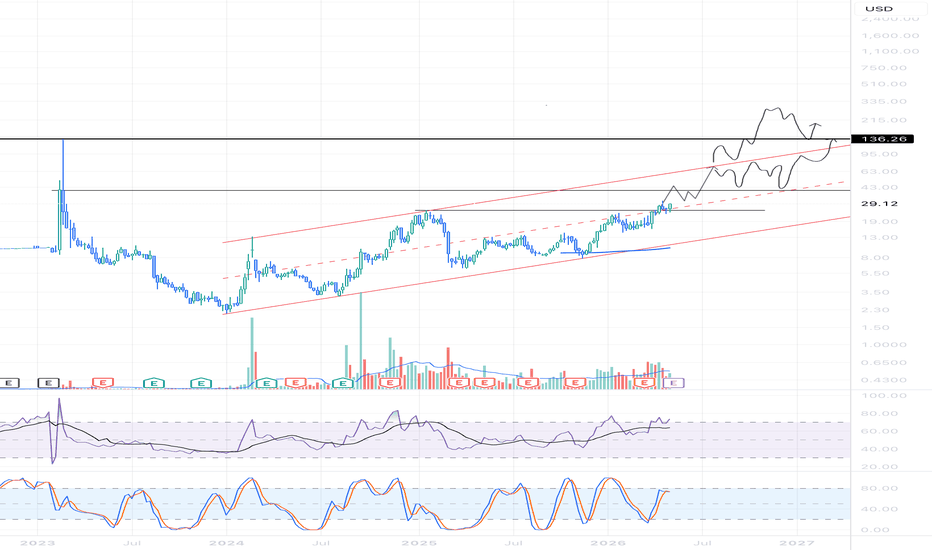
Task: Click the 2023 label on the time axis
Action: pyautogui.click(x=37, y=543)
